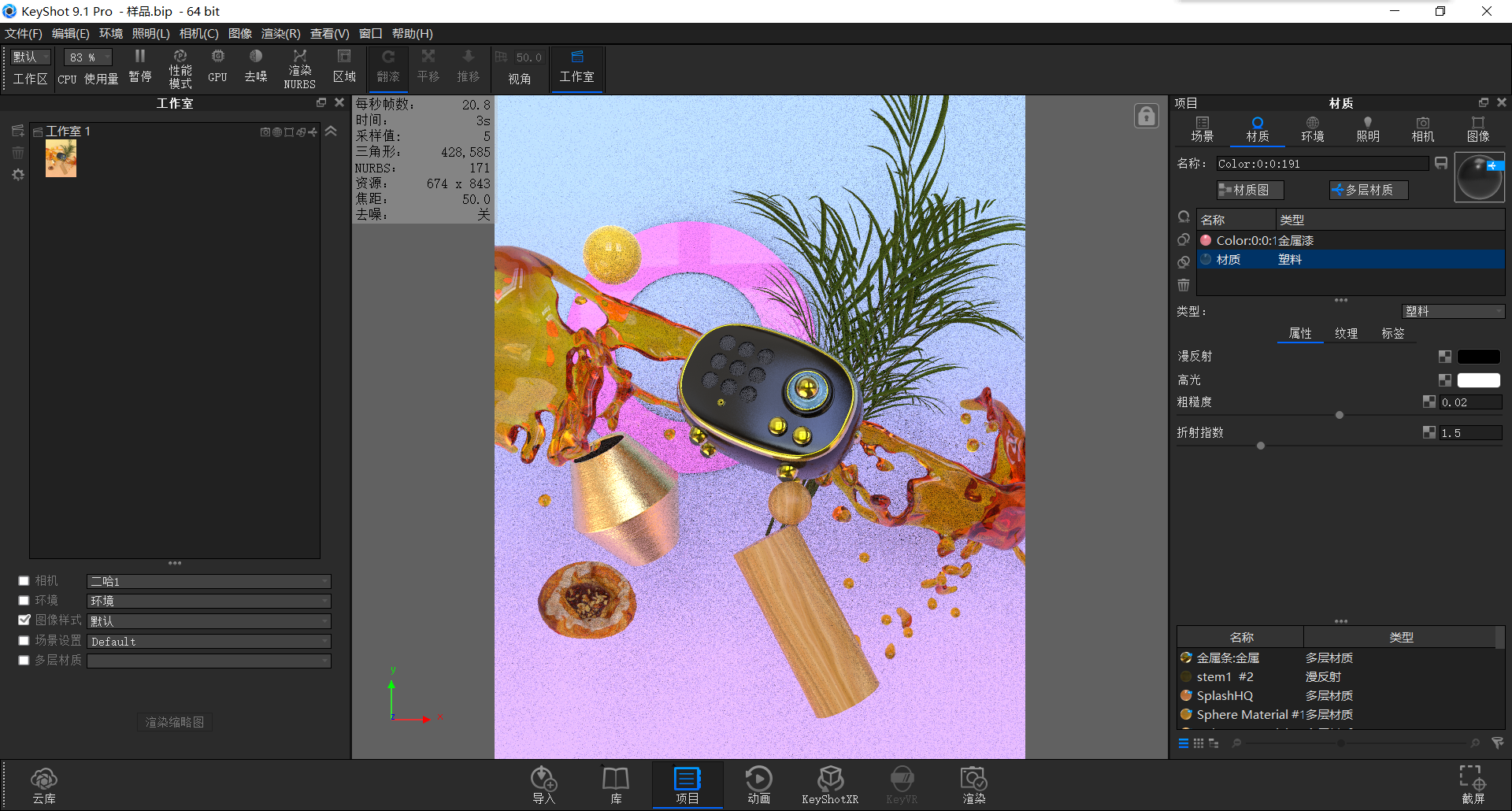Toggle the 相机 checkbox in studio panel
This screenshot has width=1512, height=811.
tap(24, 580)
